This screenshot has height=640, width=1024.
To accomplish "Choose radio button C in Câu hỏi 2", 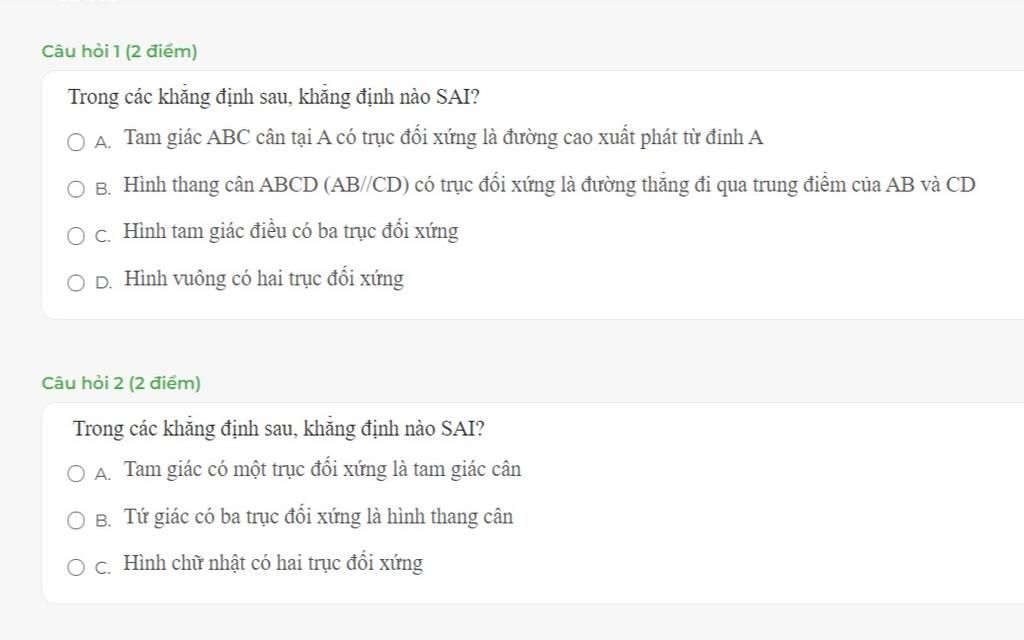I will (x=76, y=568).
